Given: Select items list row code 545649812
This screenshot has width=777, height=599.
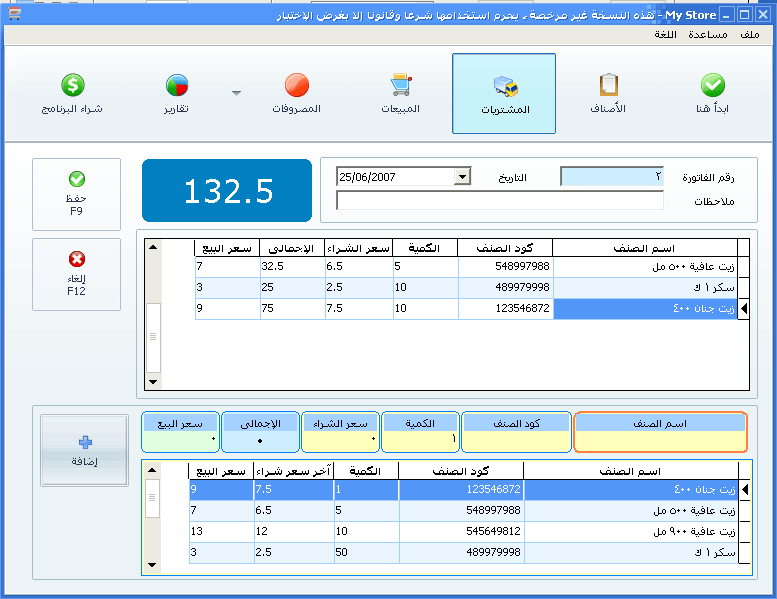Looking at the screenshot, I should tap(464, 532).
